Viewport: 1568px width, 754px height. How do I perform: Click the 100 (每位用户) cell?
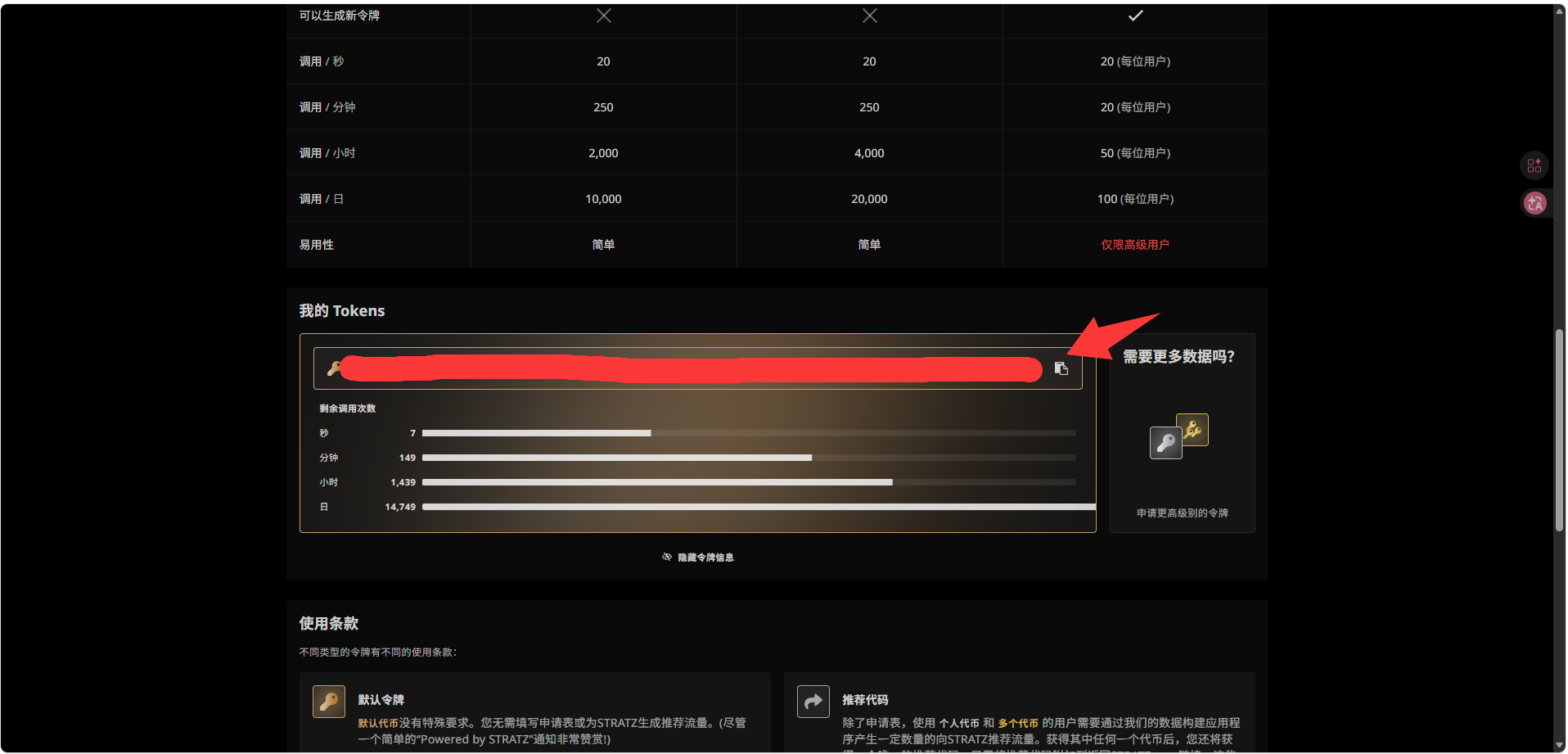coord(1135,199)
